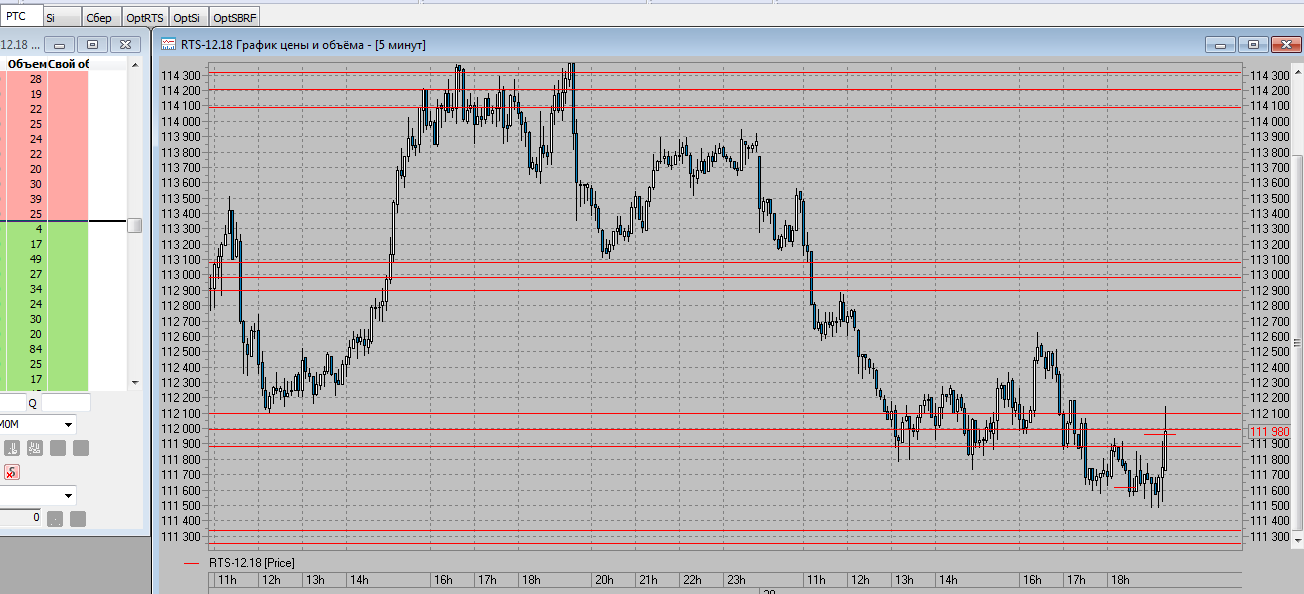Viewport: 1304px width, 594px height.
Task: Select the ask row with volume 39
Action: (45, 199)
